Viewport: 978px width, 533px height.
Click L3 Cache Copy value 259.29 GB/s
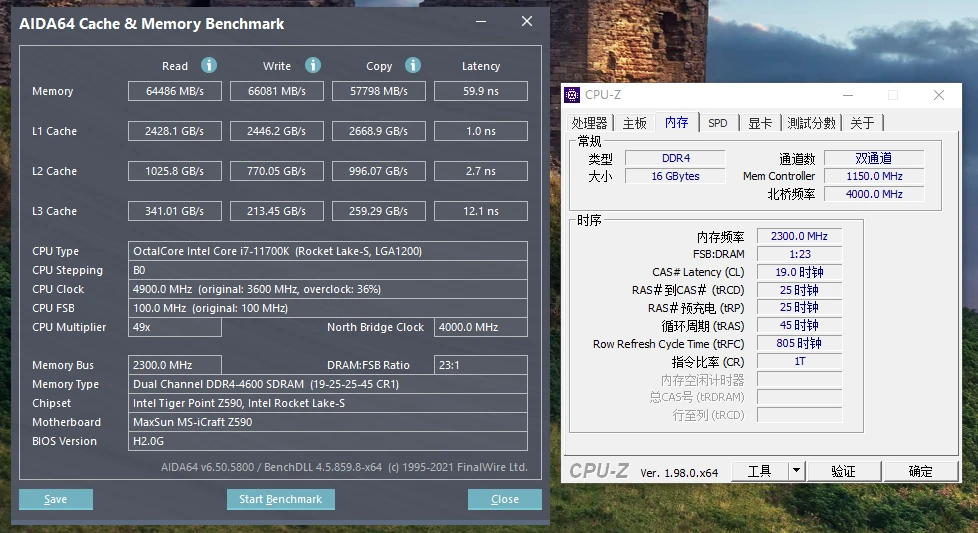[x=379, y=211]
